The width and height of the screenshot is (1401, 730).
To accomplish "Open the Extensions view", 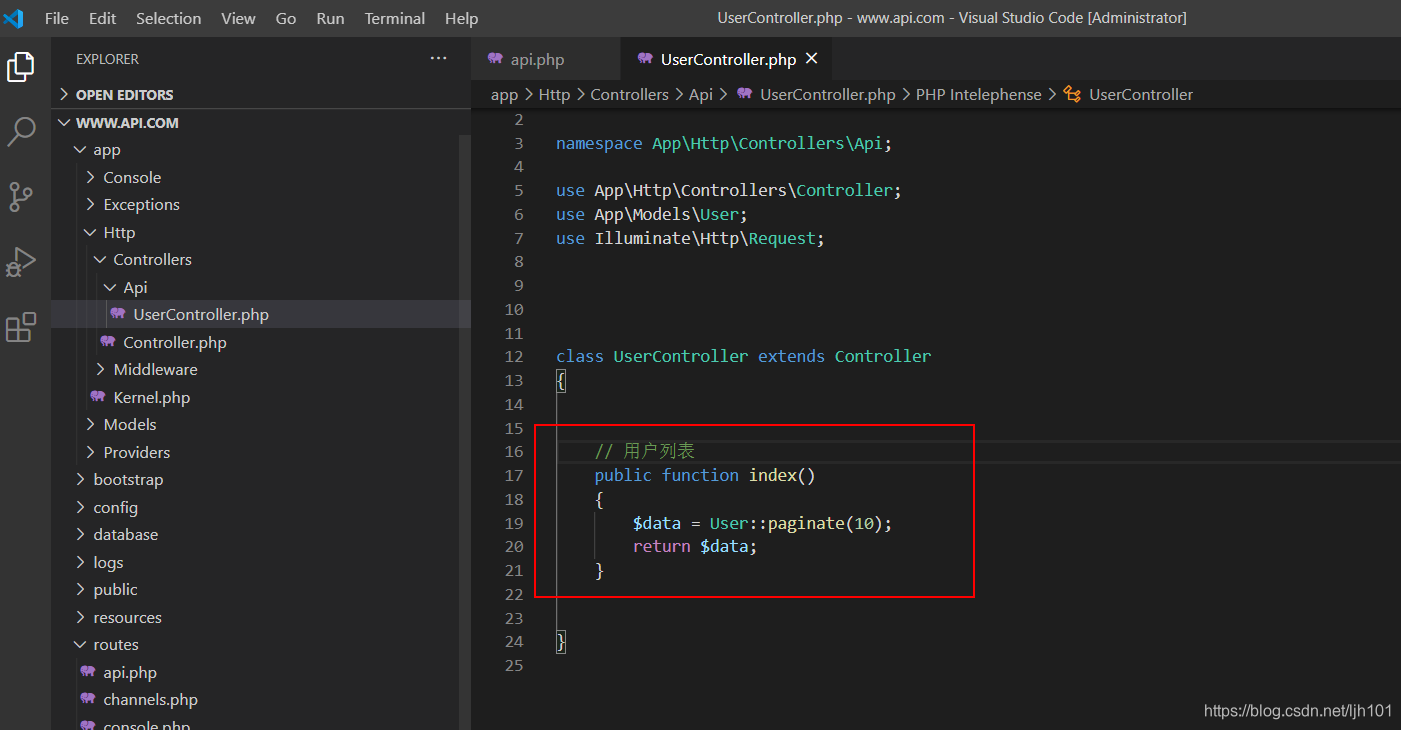I will [21, 327].
